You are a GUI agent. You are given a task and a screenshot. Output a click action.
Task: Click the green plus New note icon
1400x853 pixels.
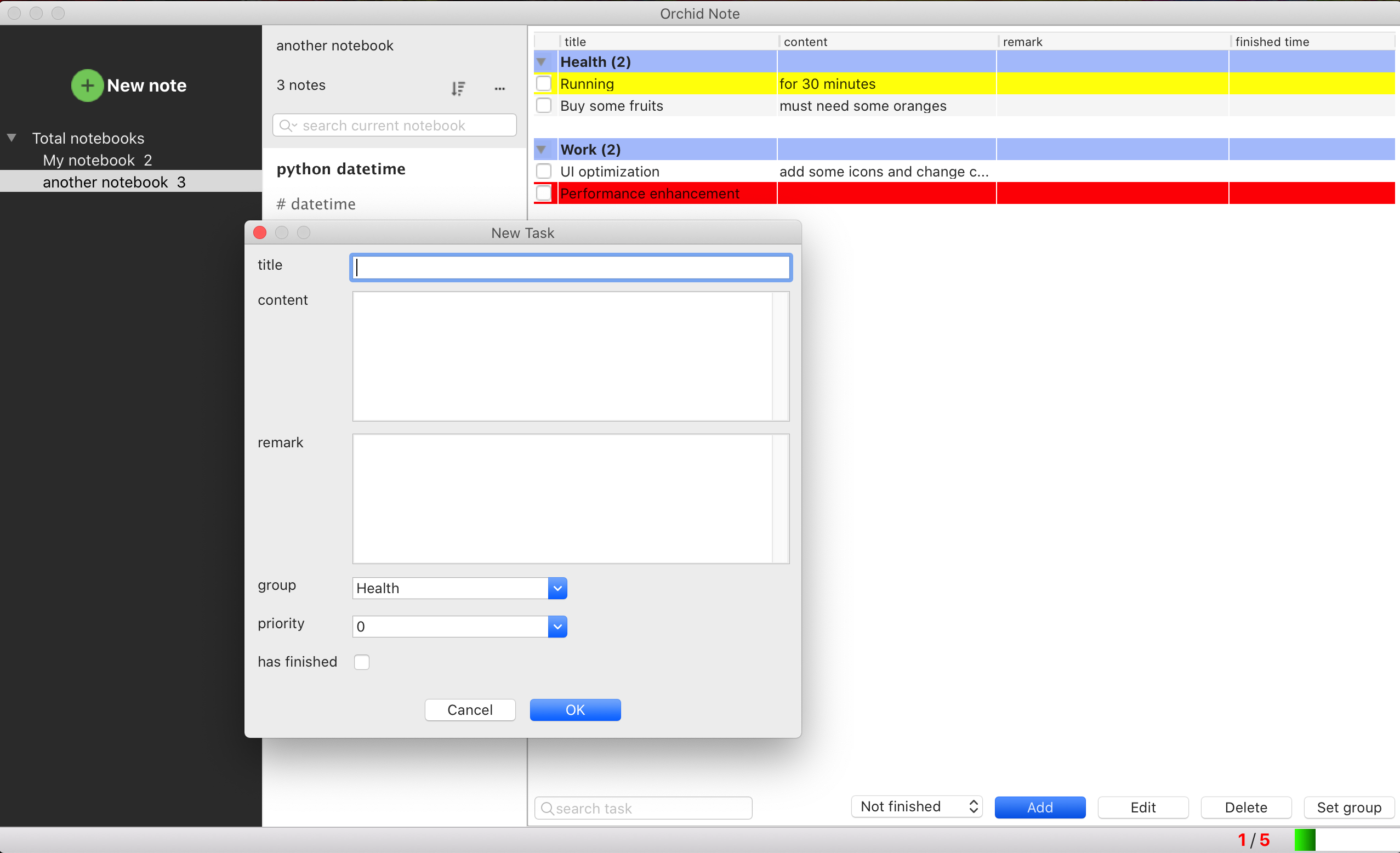coord(87,85)
